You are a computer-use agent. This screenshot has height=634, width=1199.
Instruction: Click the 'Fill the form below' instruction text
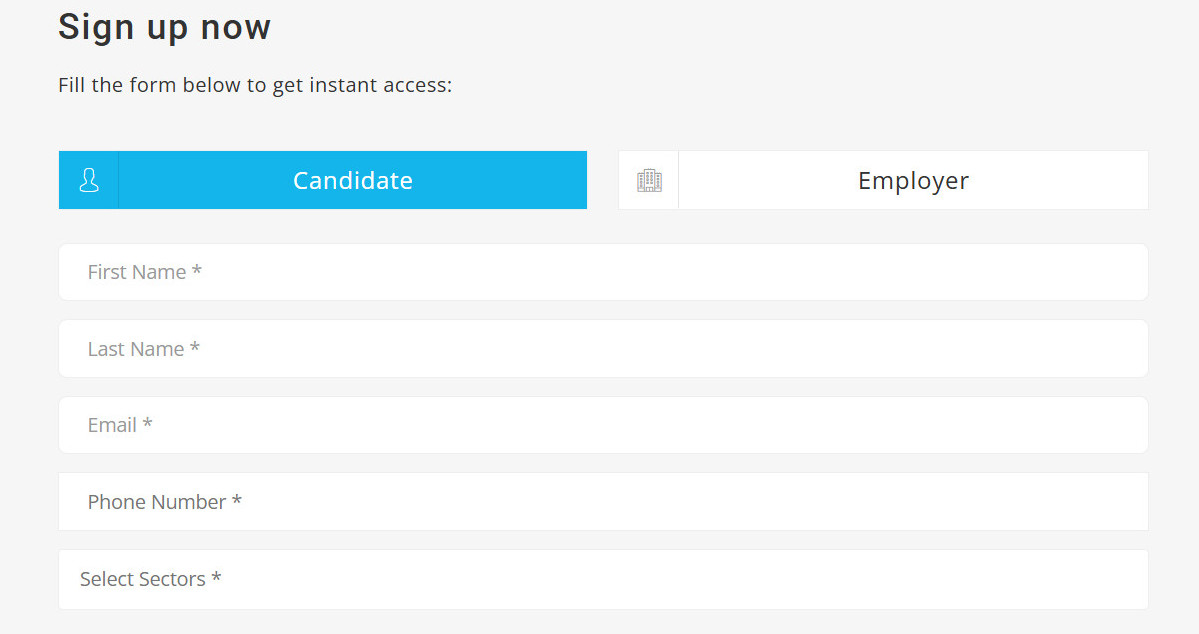(255, 85)
